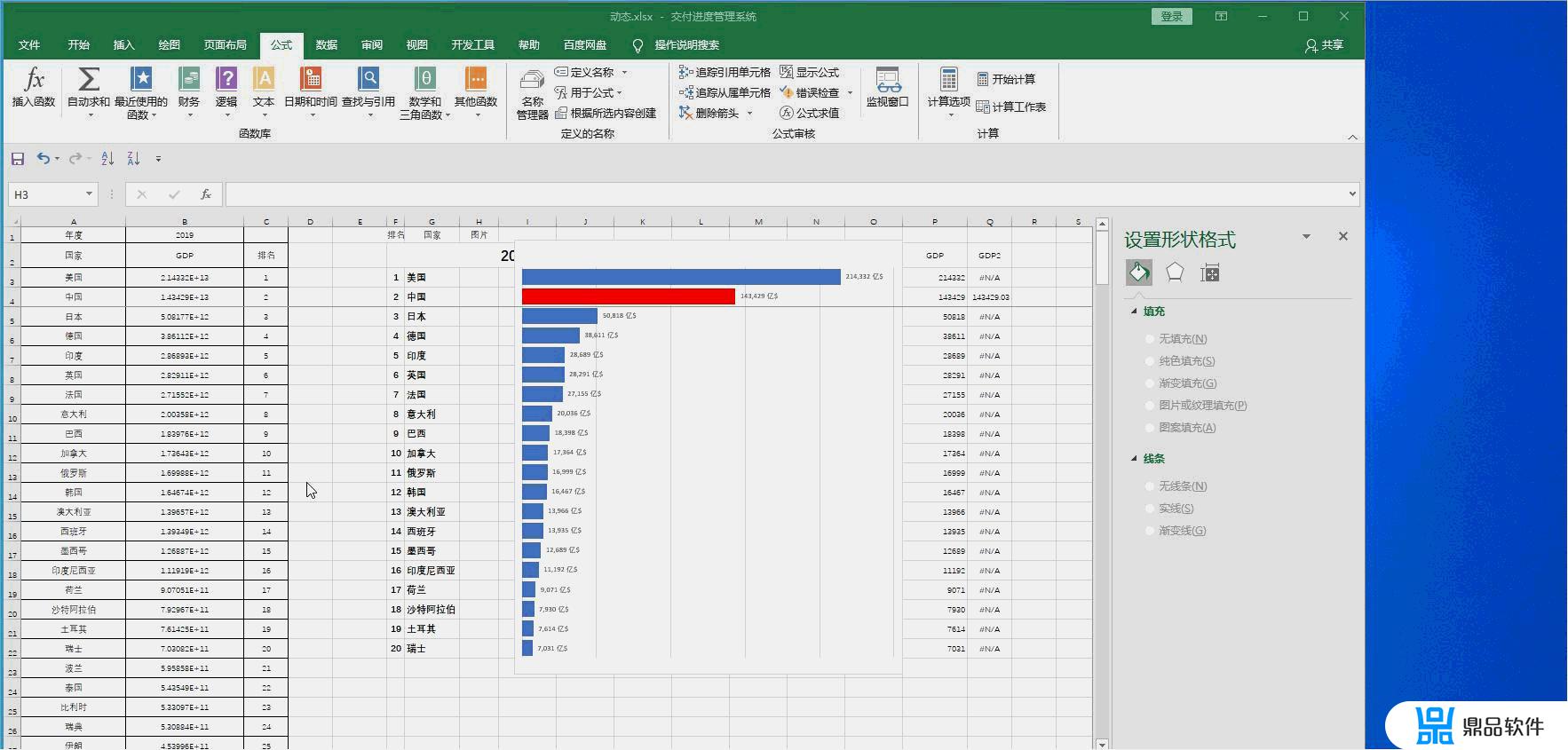Open the Name Box dropdown arrow
Viewport: 1568px width, 750px height.
tap(89, 194)
